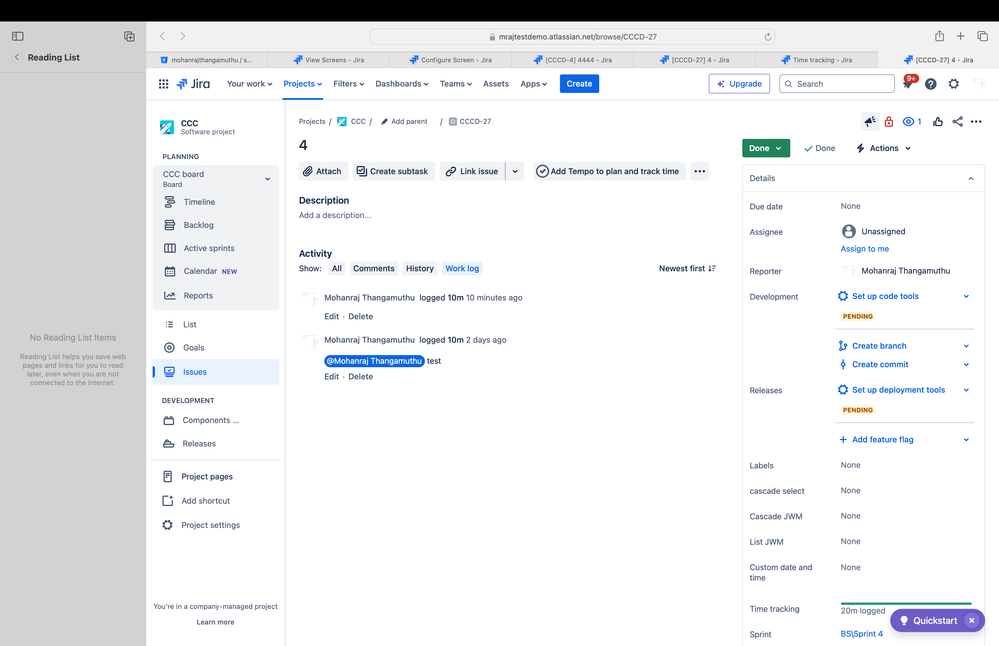Click the Safari share icon

(x=939, y=36)
